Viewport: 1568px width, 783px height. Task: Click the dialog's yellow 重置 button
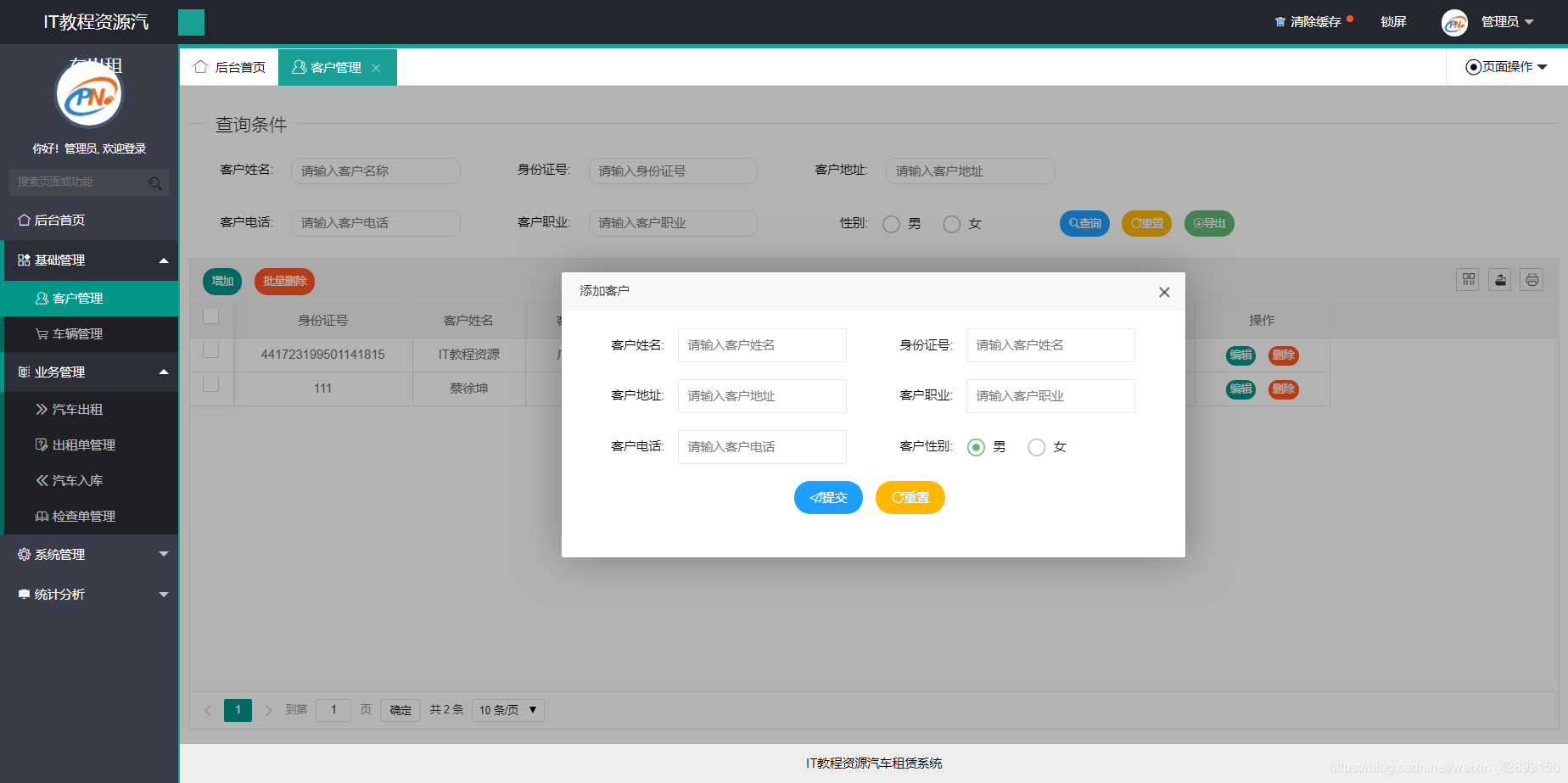[x=910, y=497]
